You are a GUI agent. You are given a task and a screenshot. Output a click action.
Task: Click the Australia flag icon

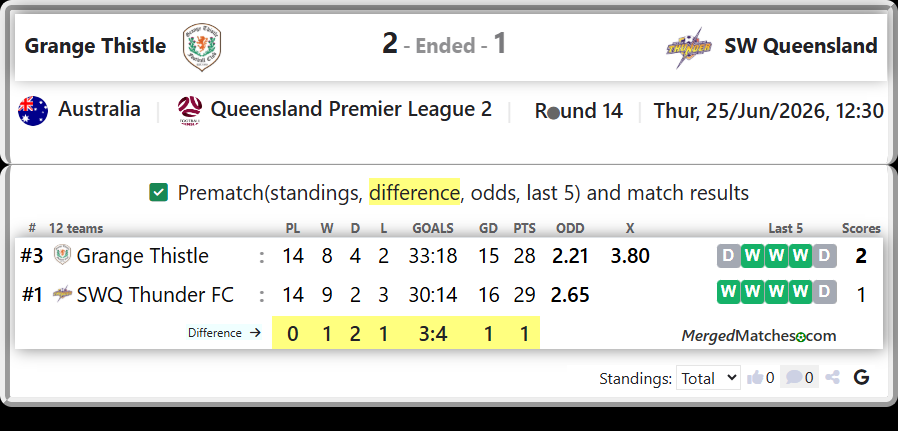(x=33, y=110)
